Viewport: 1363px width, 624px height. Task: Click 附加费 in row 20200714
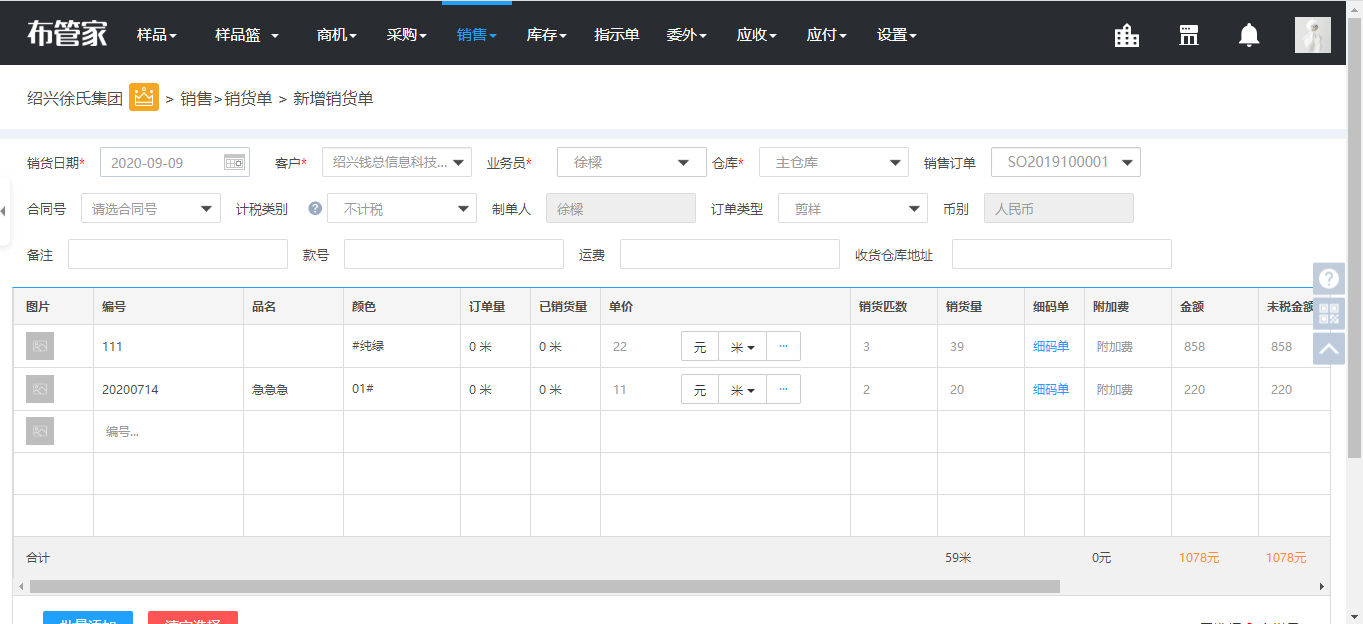tap(1115, 390)
